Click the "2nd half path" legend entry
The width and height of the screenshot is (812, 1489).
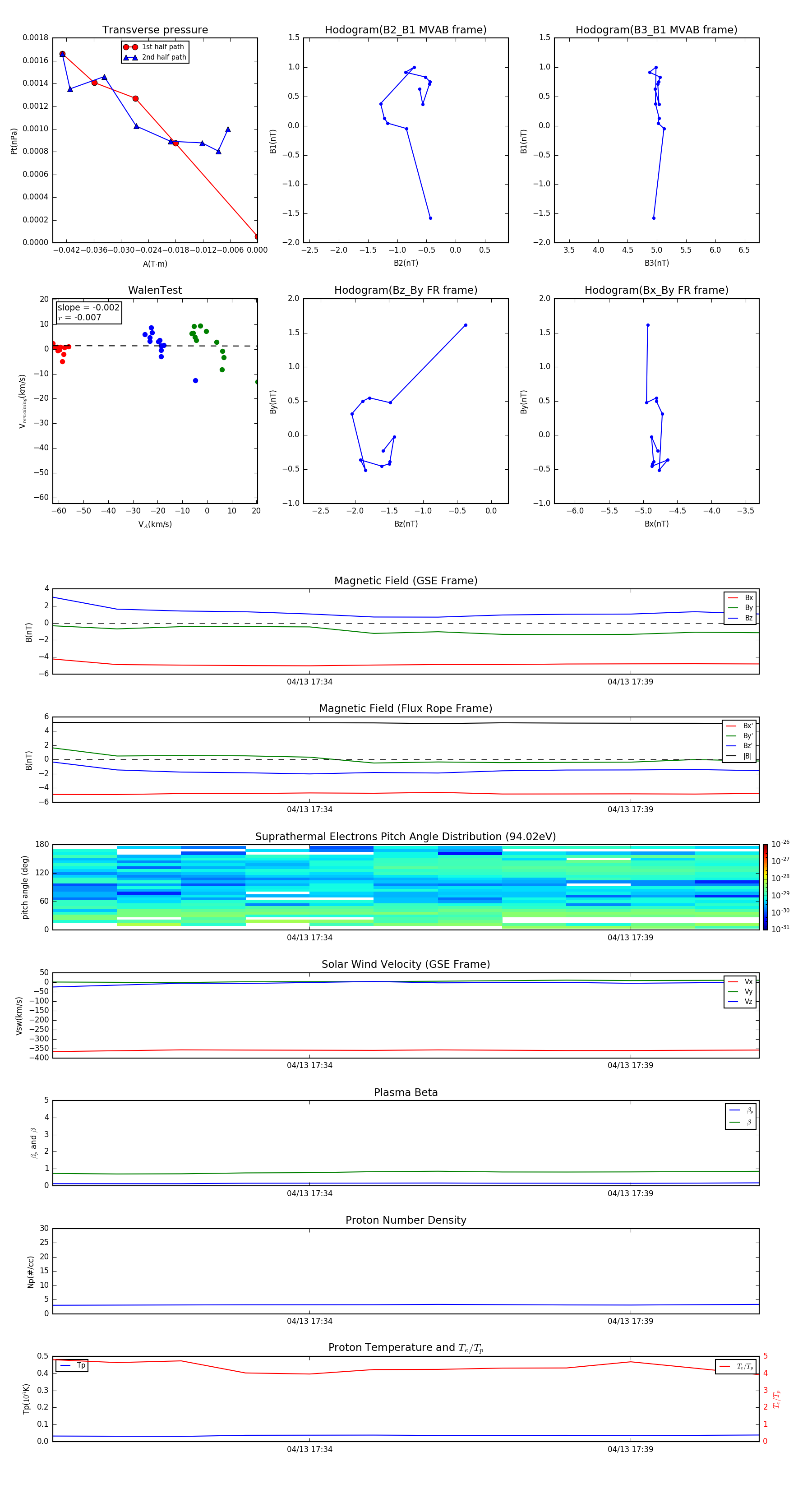click(x=155, y=57)
